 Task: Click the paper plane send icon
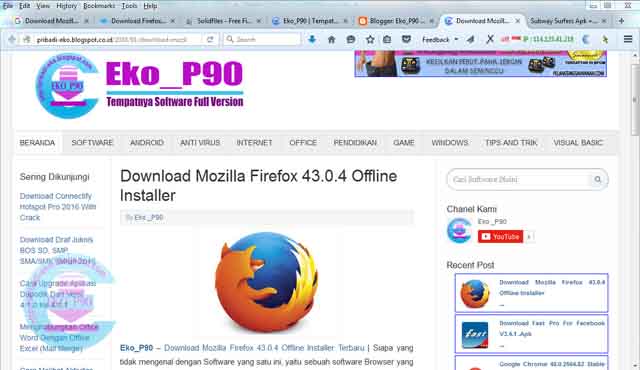pos(471,40)
